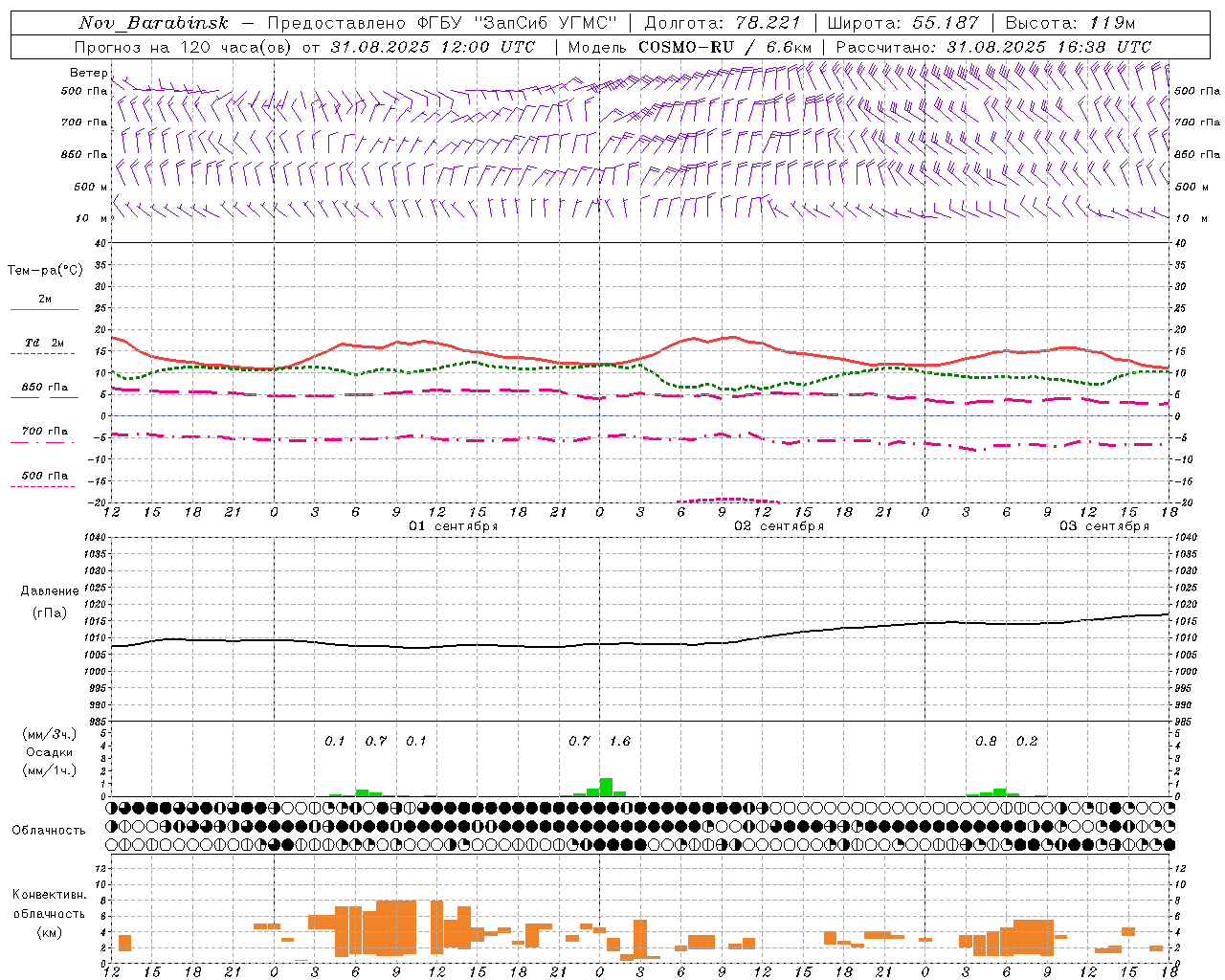This screenshot has width=1225, height=980.
Task: Click the "ЗапСиб УГМС" provider text
Action: pyautogui.click(x=546, y=23)
